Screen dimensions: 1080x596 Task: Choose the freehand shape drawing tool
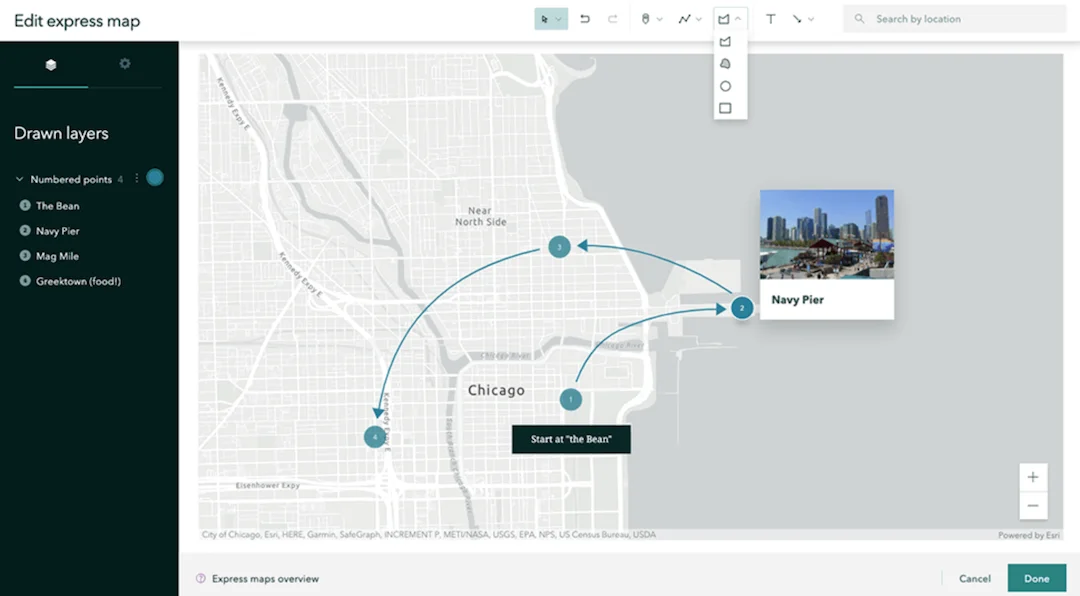(725, 64)
